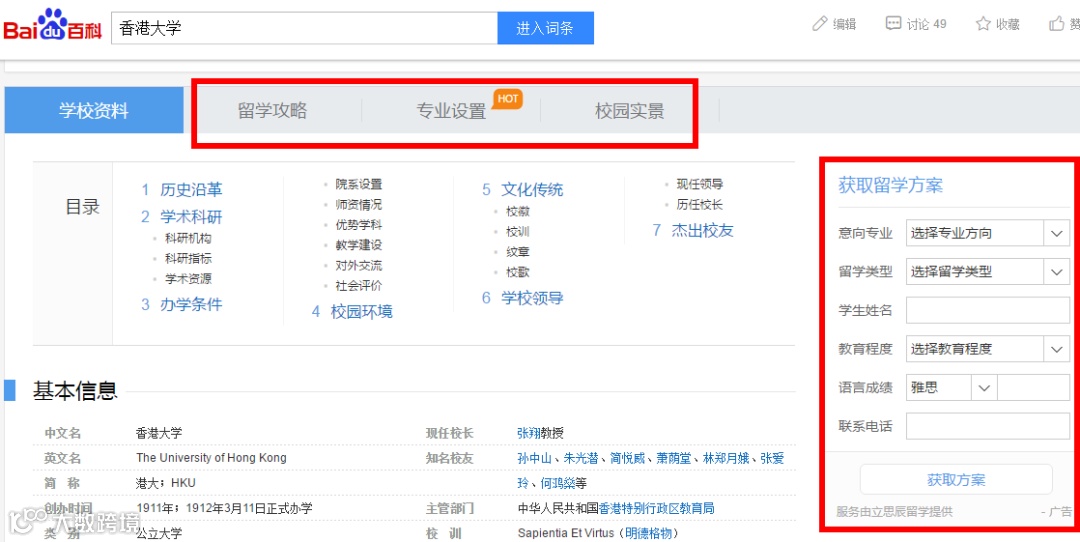Go to 教学建设 subsection

359,245
